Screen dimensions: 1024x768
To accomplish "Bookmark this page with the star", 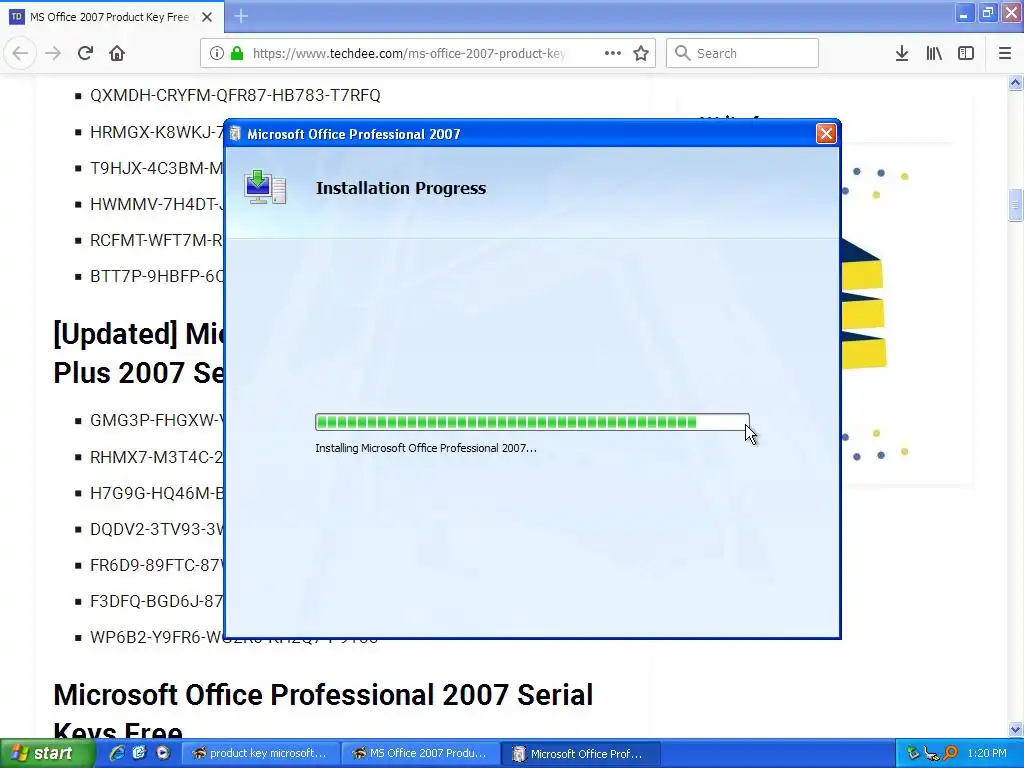I will coord(641,53).
